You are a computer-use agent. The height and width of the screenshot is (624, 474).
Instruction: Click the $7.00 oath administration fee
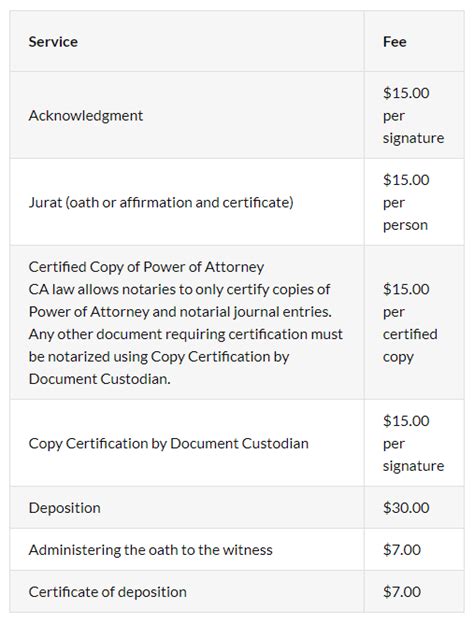click(402, 550)
